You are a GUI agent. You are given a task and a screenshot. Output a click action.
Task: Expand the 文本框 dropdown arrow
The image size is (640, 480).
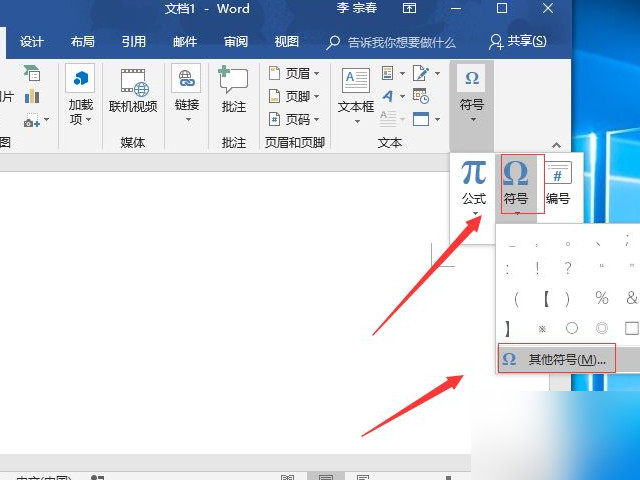[x=357, y=121]
